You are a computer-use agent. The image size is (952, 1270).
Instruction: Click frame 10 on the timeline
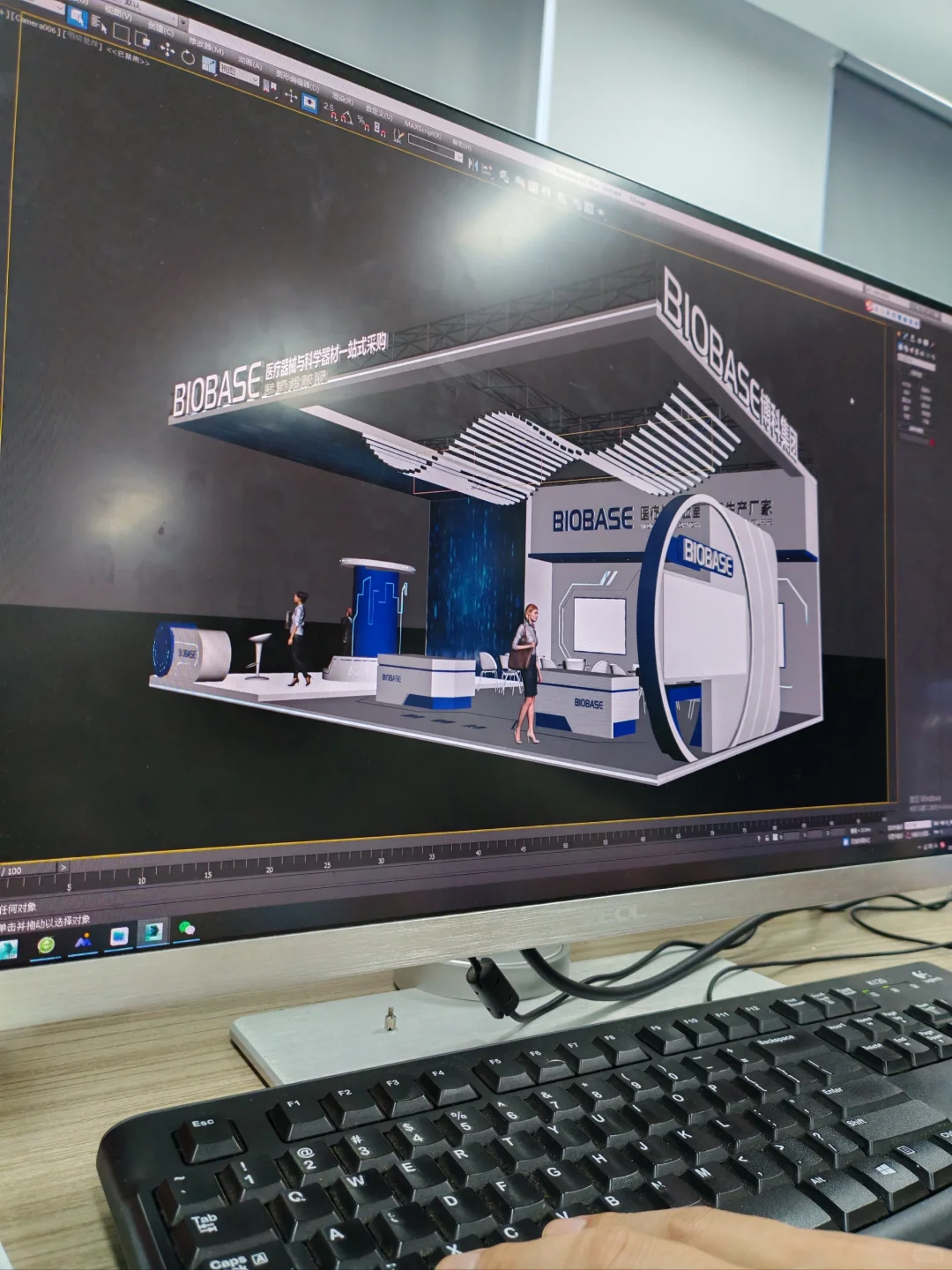[x=142, y=880]
